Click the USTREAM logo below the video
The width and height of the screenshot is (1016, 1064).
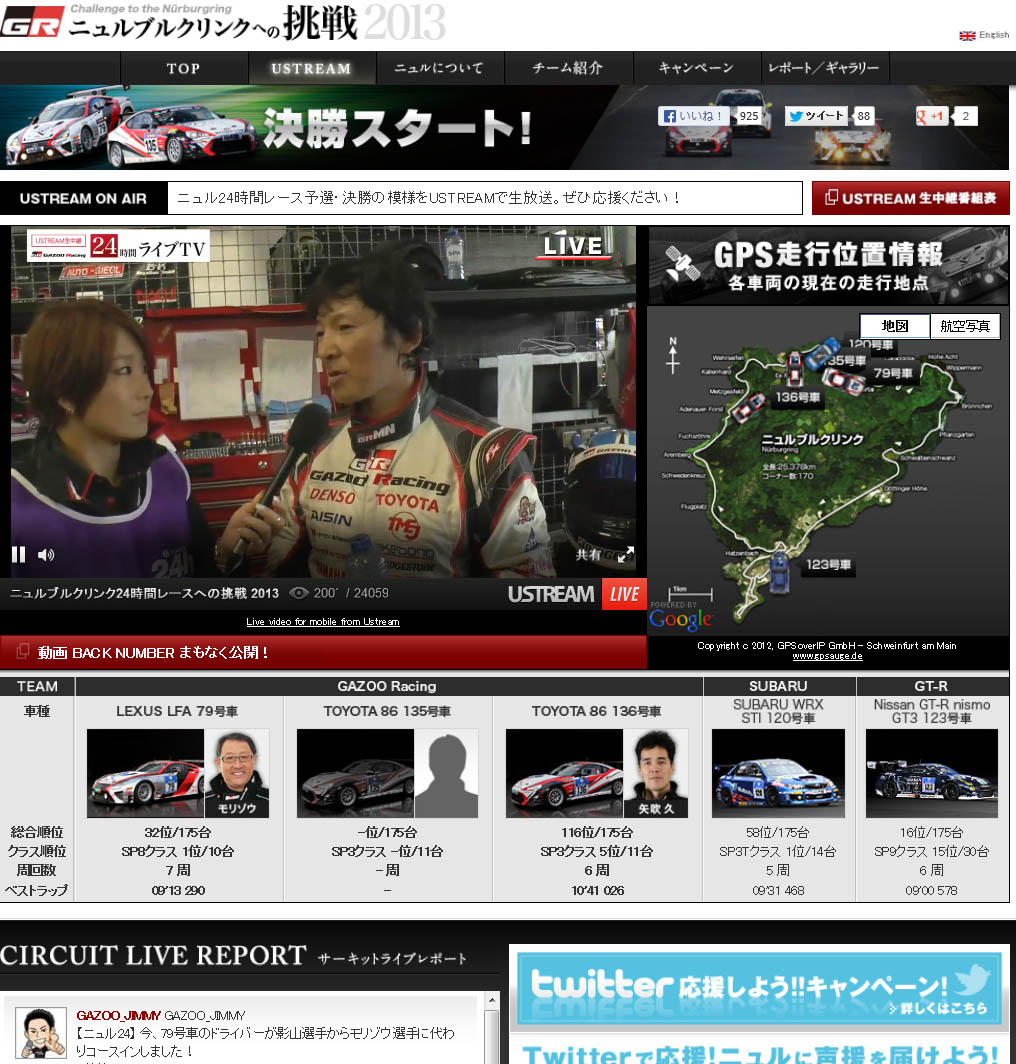tap(551, 594)
